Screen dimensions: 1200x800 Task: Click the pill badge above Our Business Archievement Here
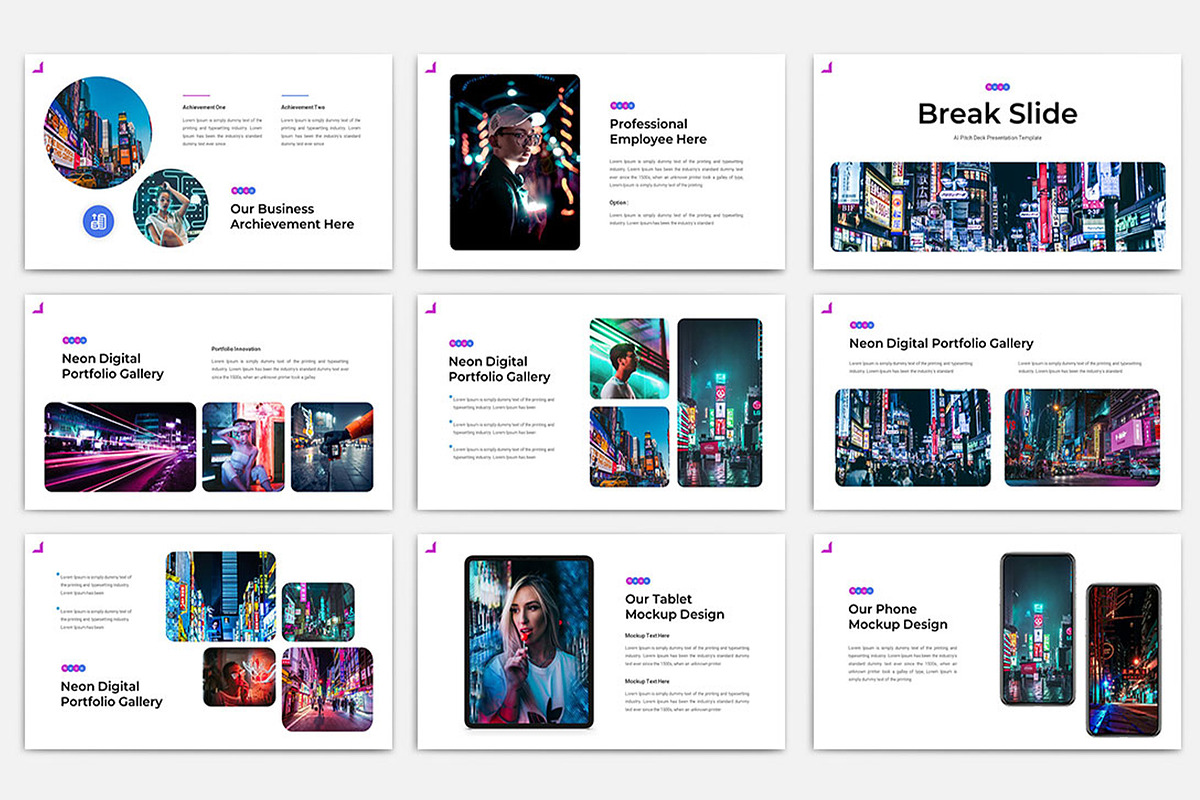coord(243,190)
